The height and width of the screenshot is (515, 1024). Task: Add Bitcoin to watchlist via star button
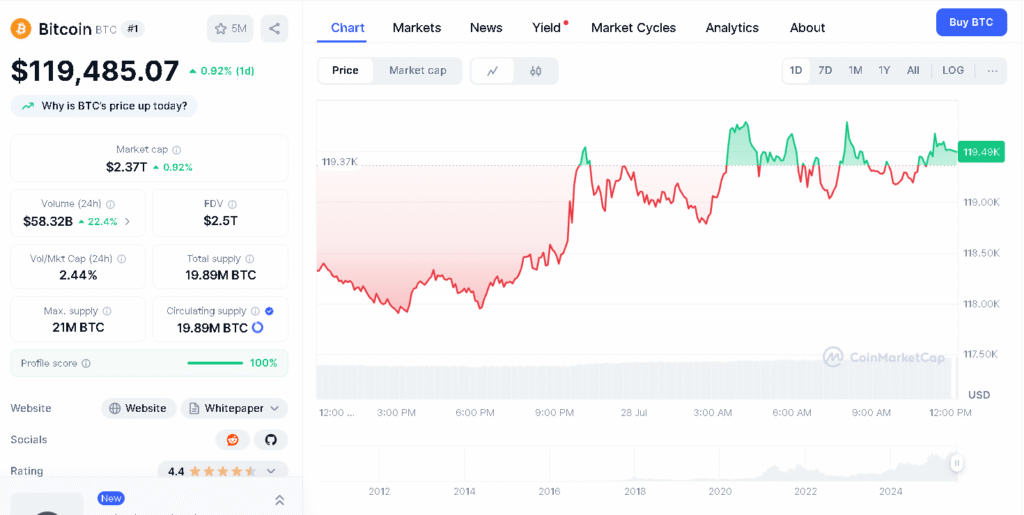click(231, 29)
